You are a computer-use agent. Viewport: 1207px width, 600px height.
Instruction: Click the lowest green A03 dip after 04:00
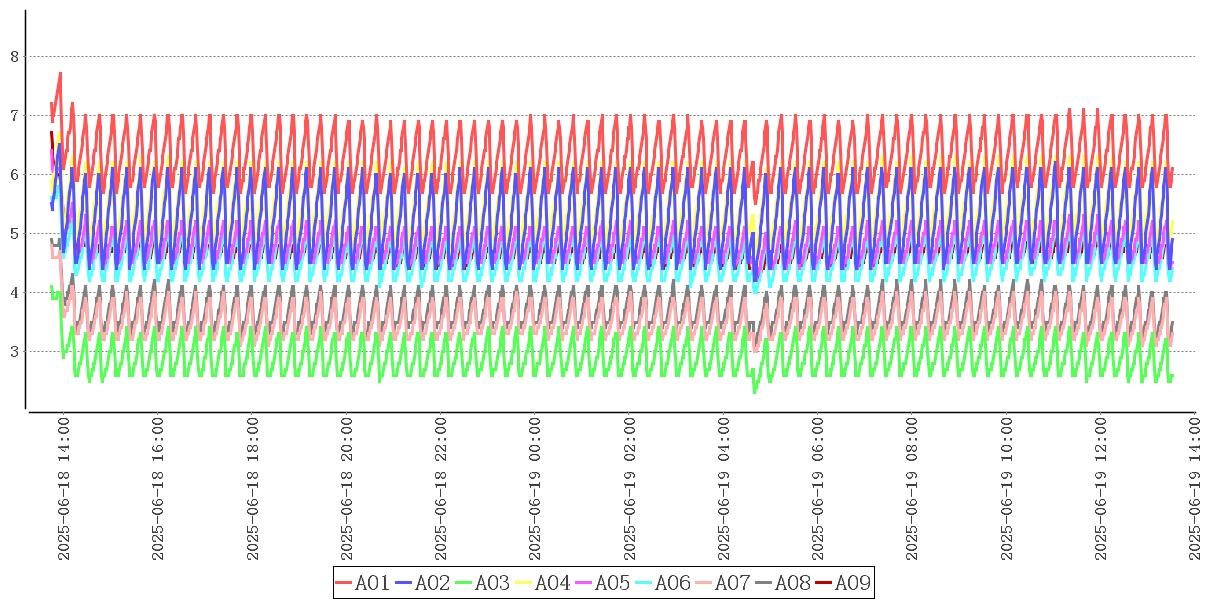point(754,392)
